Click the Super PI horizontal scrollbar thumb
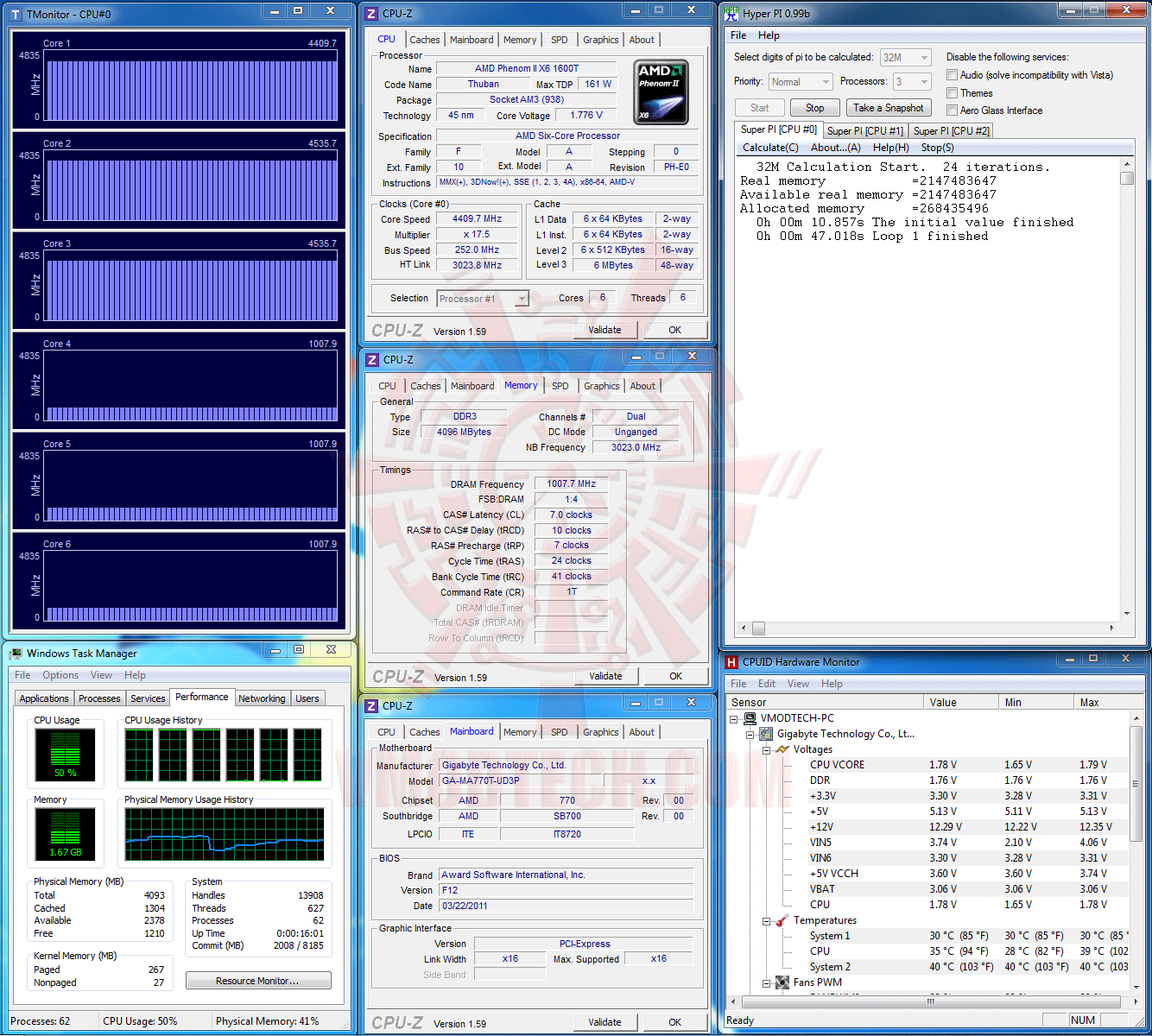This screenshot has height=1036, width=1152. click(758, 629)
